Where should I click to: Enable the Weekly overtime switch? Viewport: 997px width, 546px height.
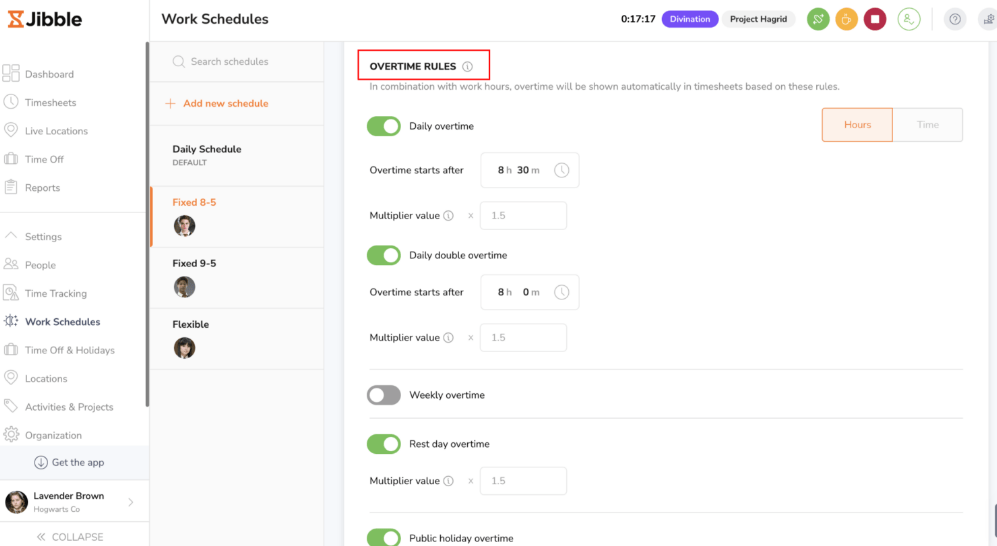tap(383, 395)
